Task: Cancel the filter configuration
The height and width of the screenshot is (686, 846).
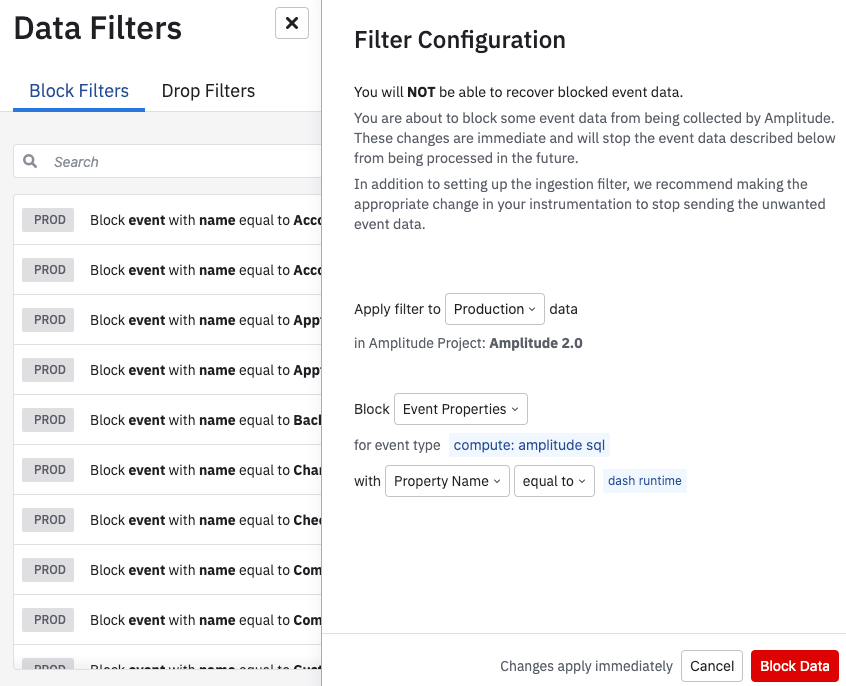Action: [x=712, y=666]
